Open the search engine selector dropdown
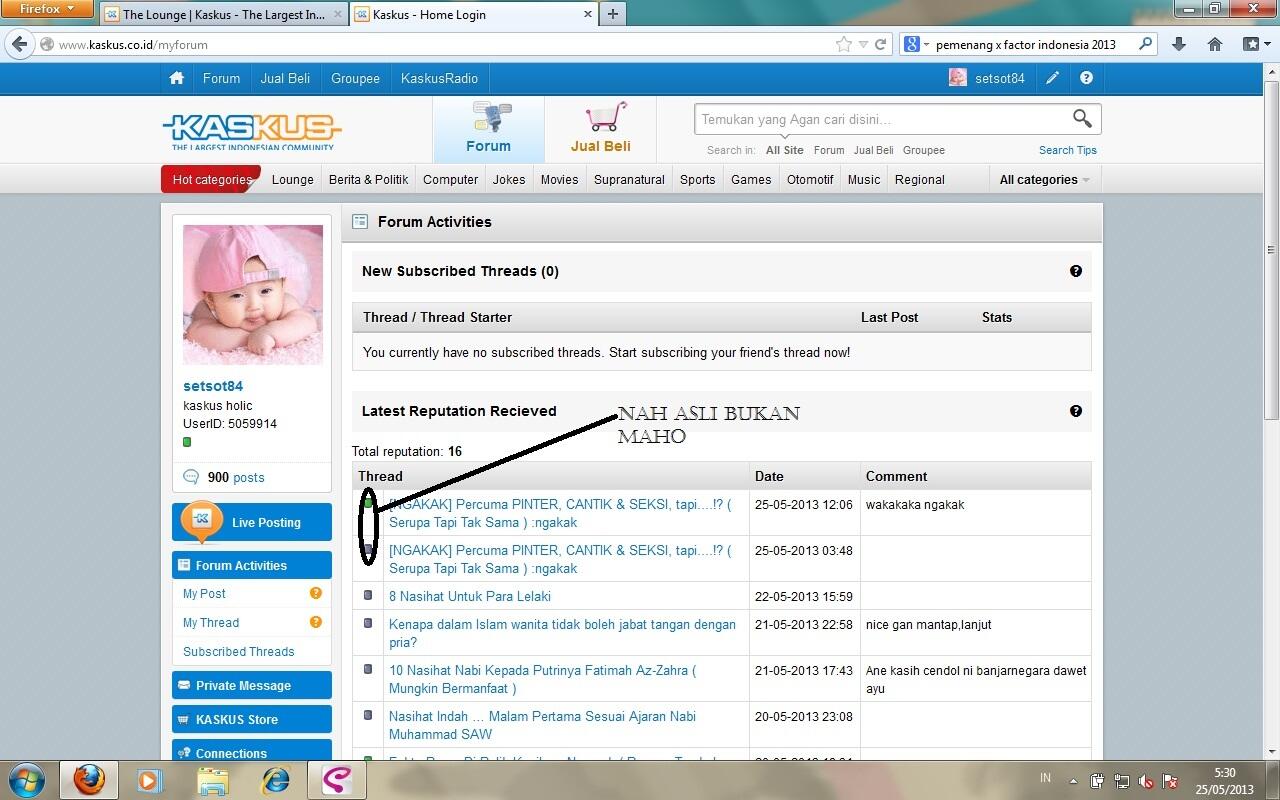The width and height of the screenshot is (1280, 800). coord(915,44)
